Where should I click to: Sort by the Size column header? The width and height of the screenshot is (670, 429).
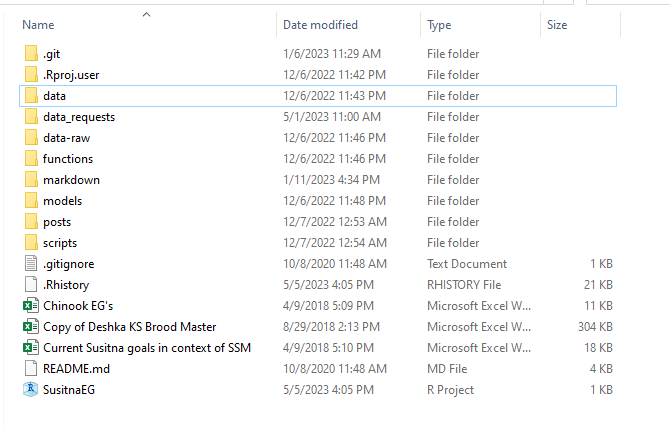click(x=557, y=25)
